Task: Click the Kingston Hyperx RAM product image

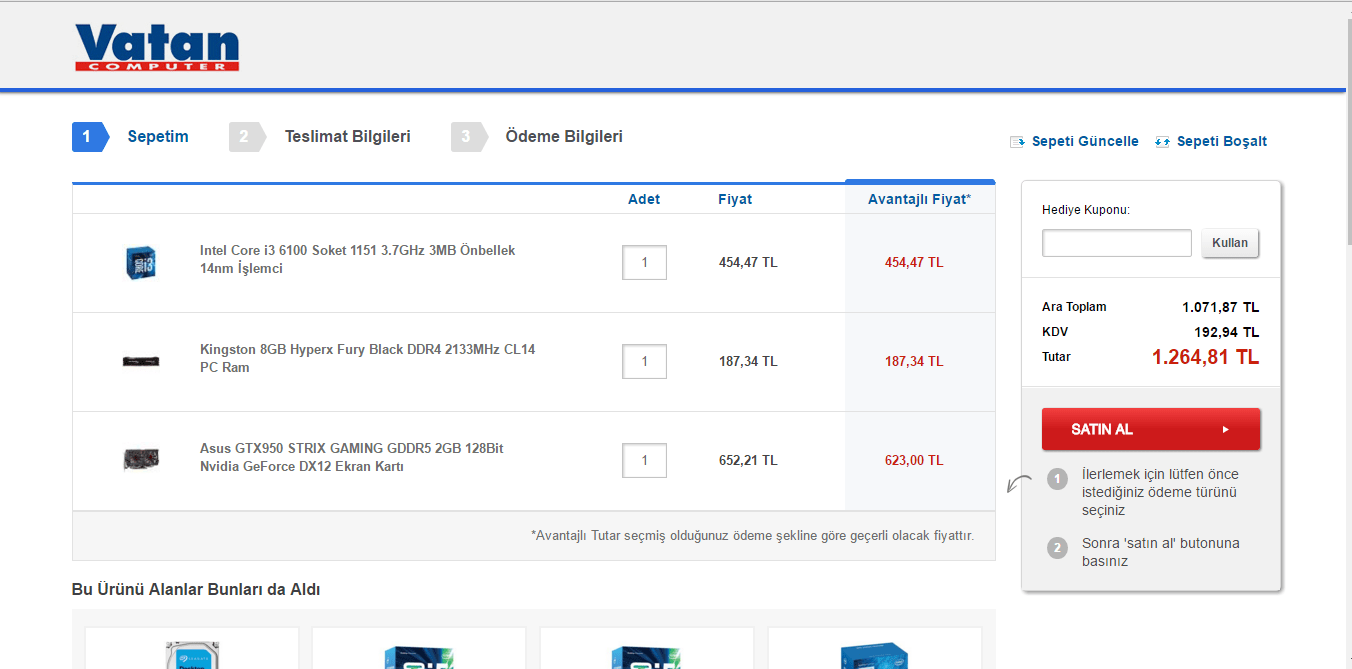Action: pos(139,360)
